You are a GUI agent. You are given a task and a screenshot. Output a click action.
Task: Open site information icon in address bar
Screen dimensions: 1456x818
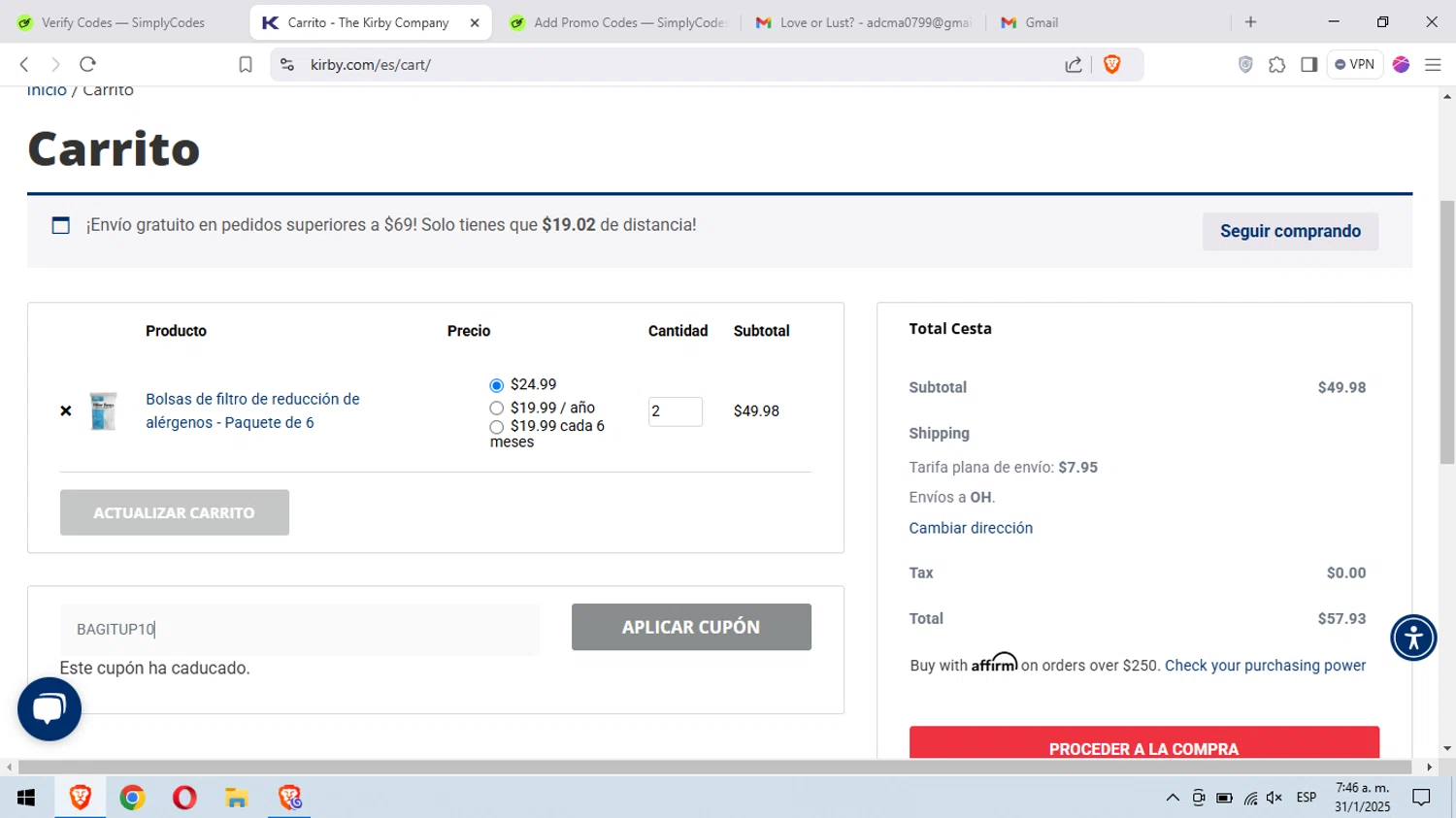click(286, 64)
